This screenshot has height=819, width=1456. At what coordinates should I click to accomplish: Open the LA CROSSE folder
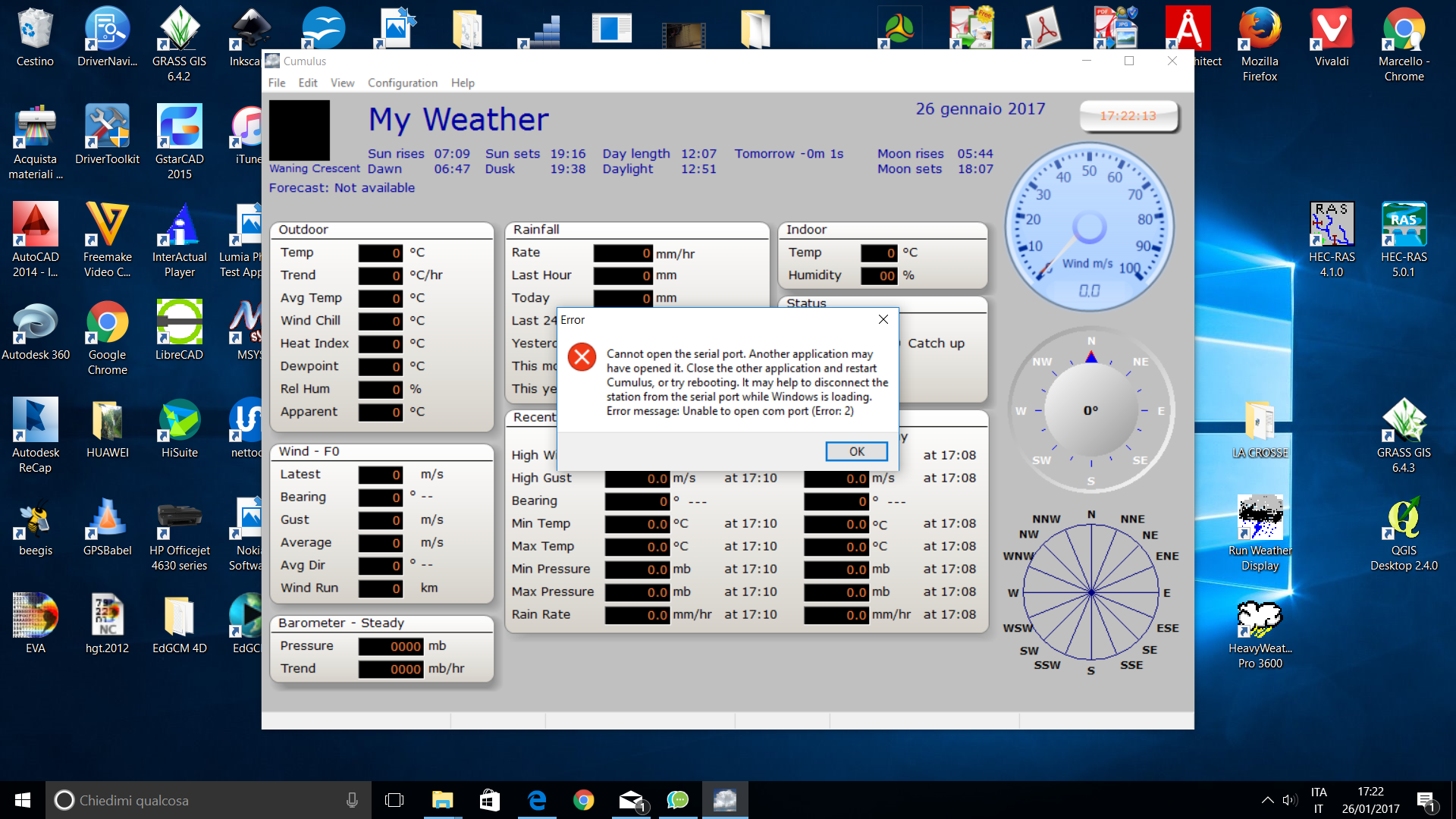coord(1260,422)
